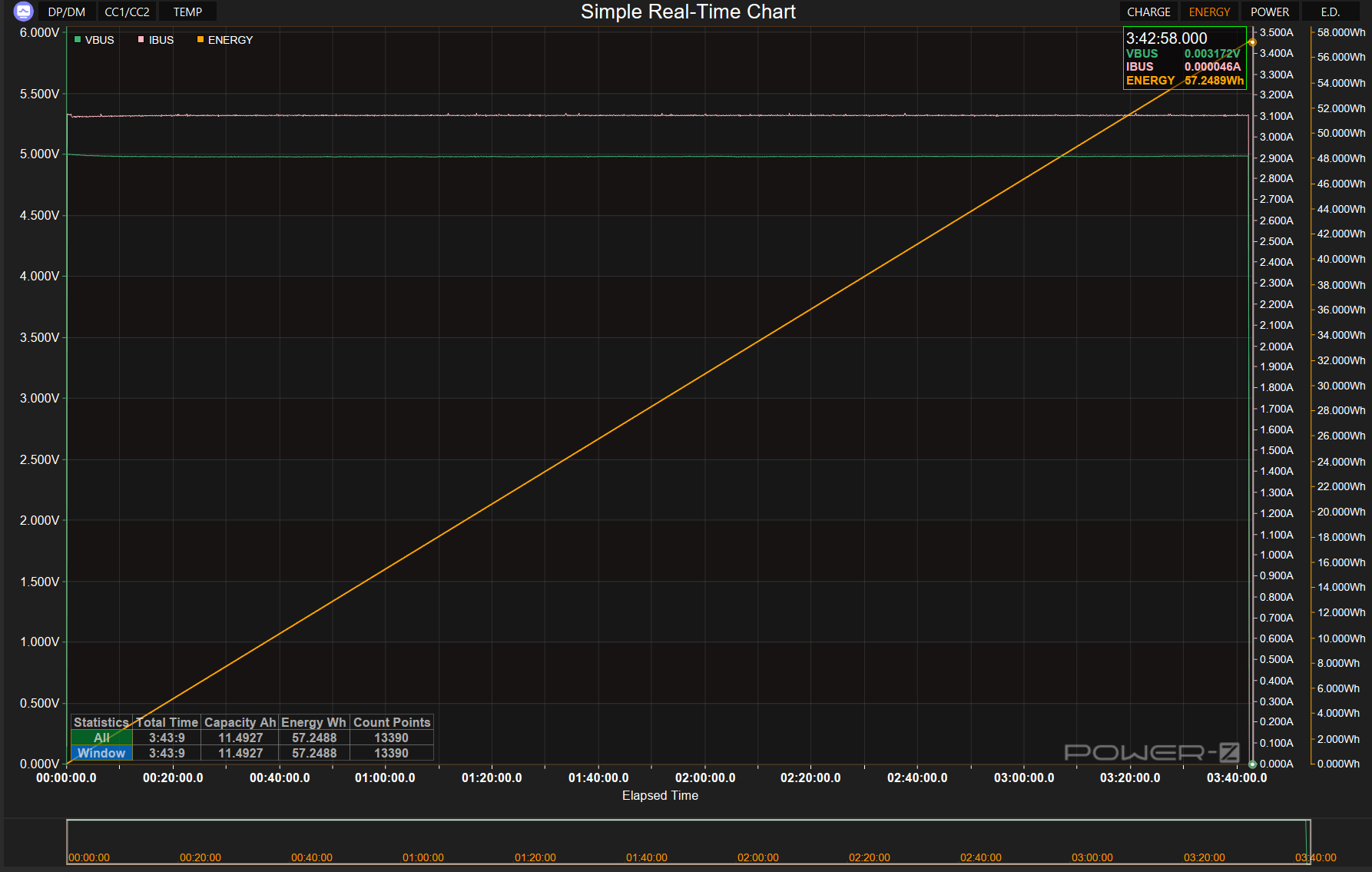The width and height of the screenshot is (1372, 872).
Task: Select the Window row in Statistics table
Action: coord(101,753)
